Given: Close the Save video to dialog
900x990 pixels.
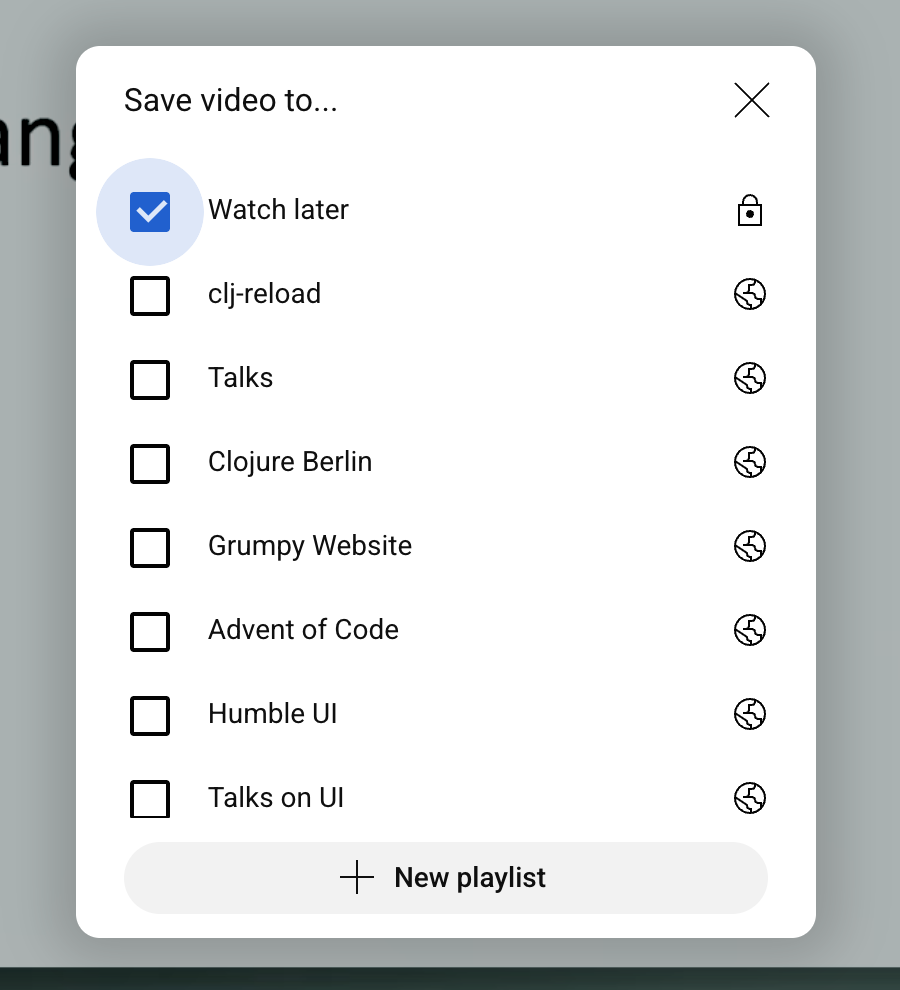Looking at the screenshot, I should tap(752, 100).
